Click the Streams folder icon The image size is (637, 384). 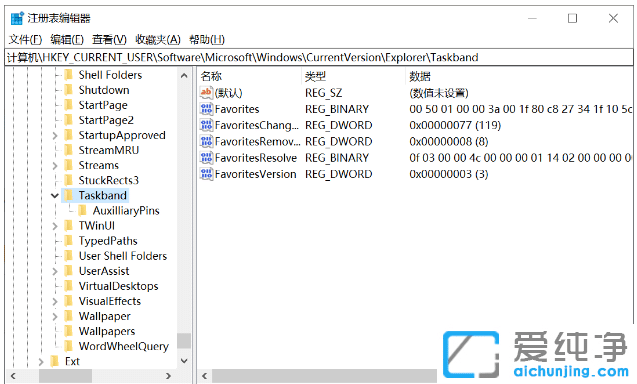69,165
